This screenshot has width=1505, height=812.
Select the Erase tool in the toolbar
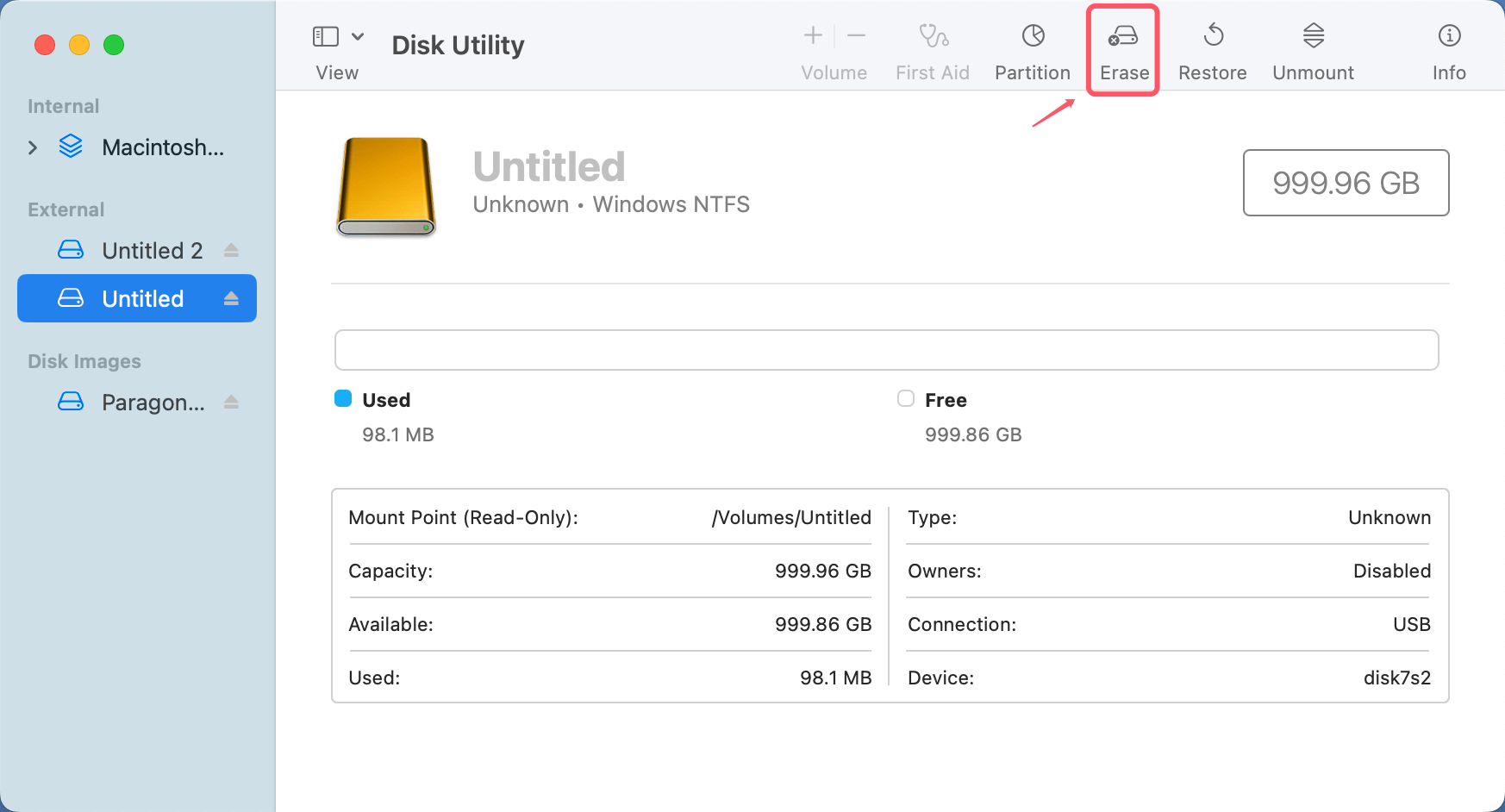(x=1122, y=47)
